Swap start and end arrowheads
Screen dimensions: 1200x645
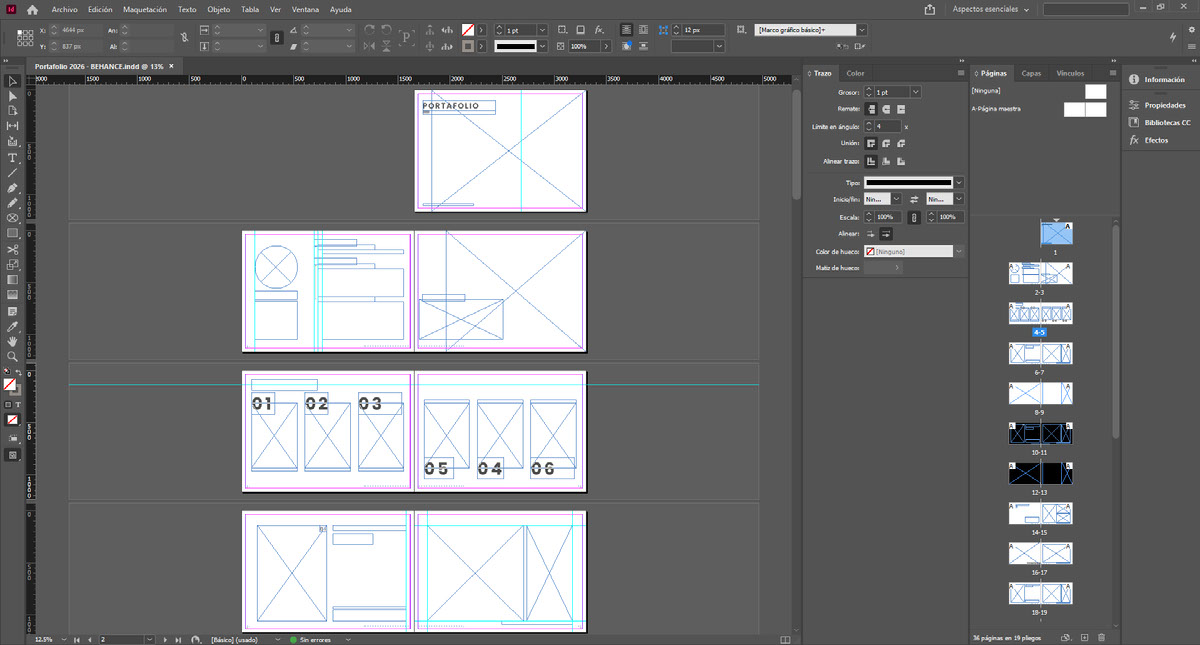[x=913, y=199]
